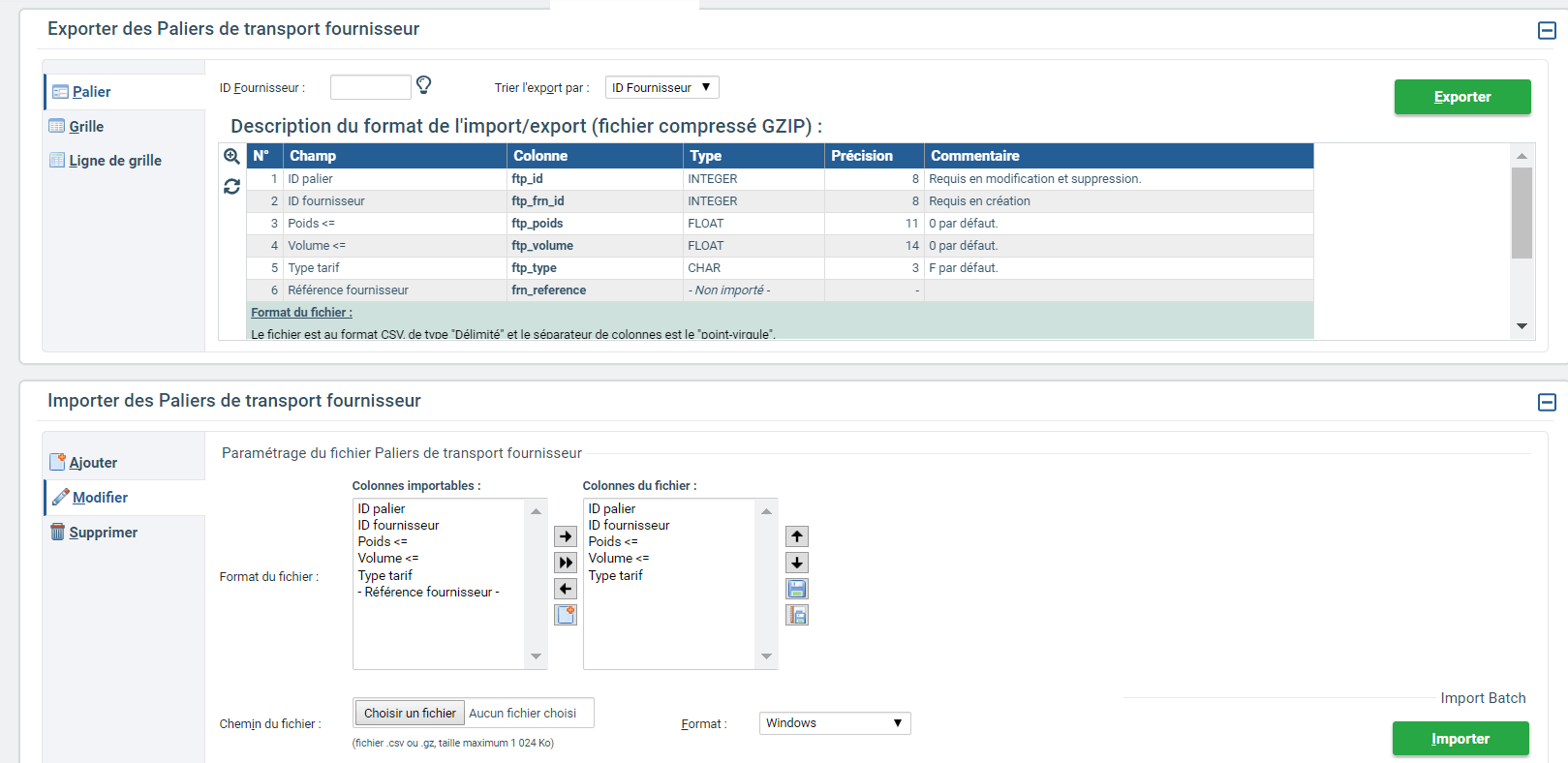Save column configuration with the floppy disk icon
Image resolution: width=1568 pixels, height=763 pixels.
(796, 589)
